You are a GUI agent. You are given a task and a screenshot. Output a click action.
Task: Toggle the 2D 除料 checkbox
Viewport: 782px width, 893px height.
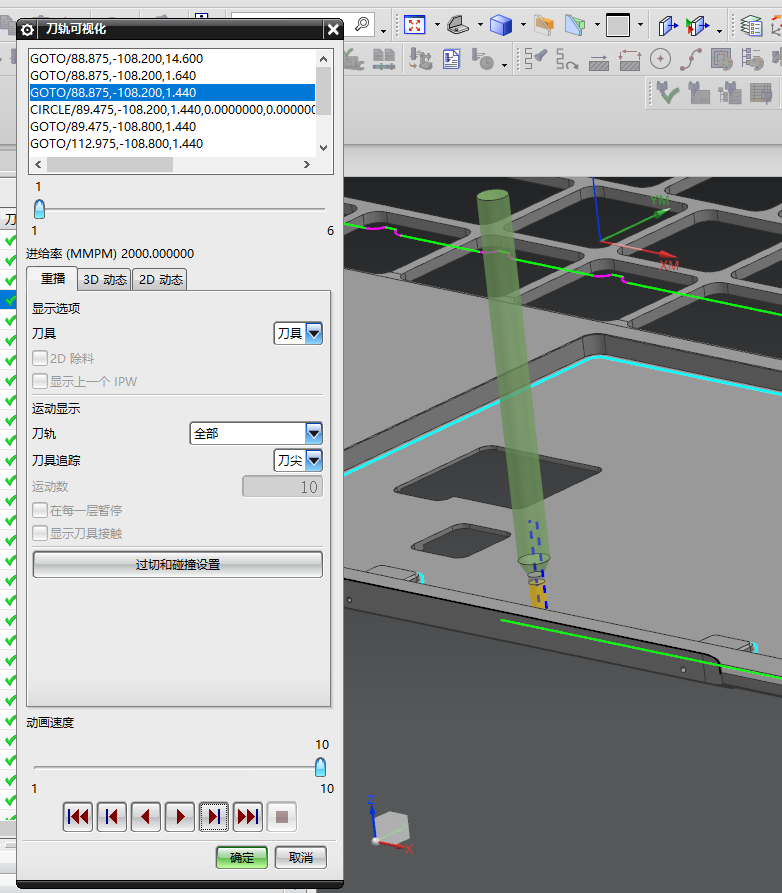[x=40, y=358]
